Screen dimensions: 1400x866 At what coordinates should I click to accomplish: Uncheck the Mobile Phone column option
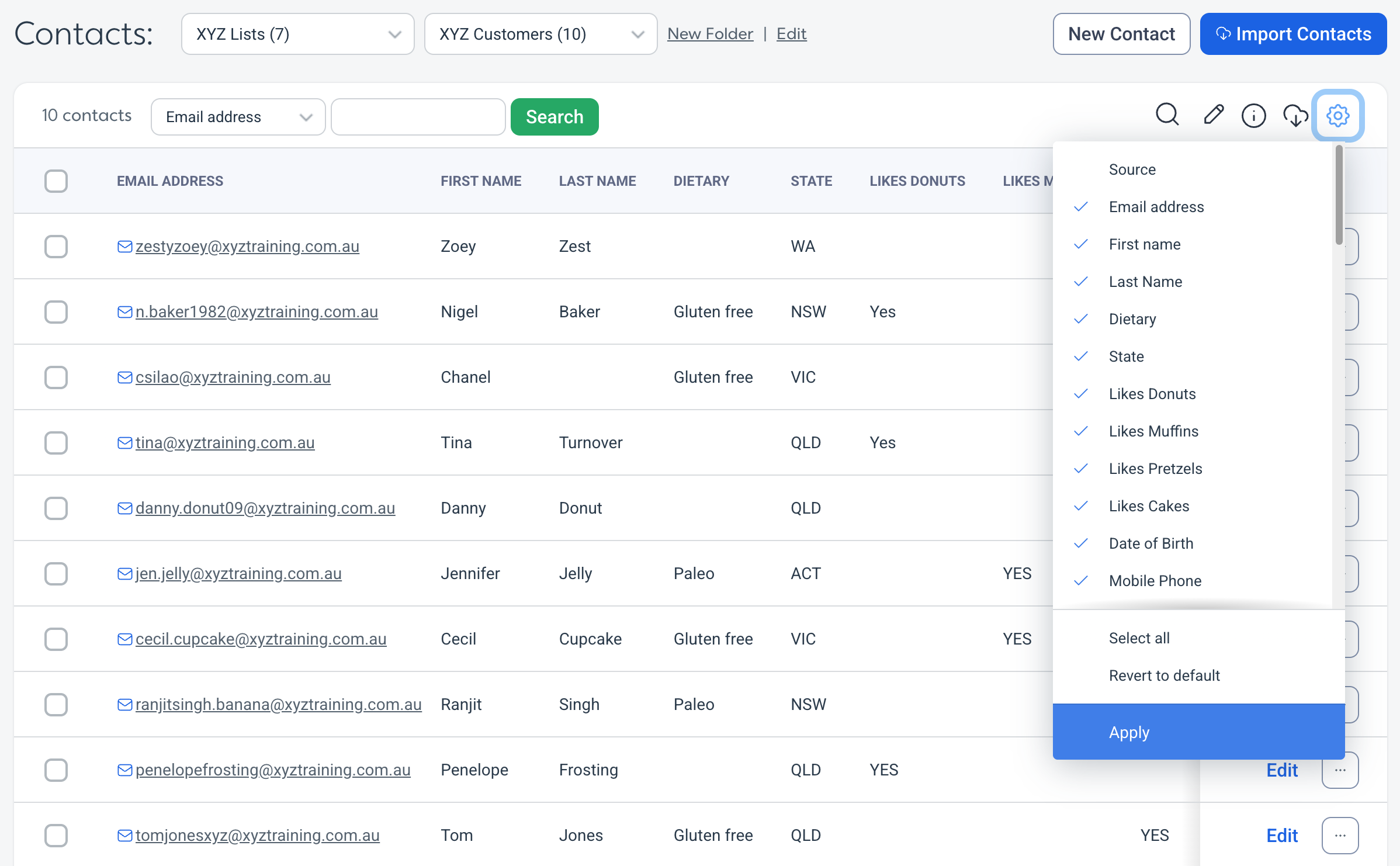(x=1192, y=581)
